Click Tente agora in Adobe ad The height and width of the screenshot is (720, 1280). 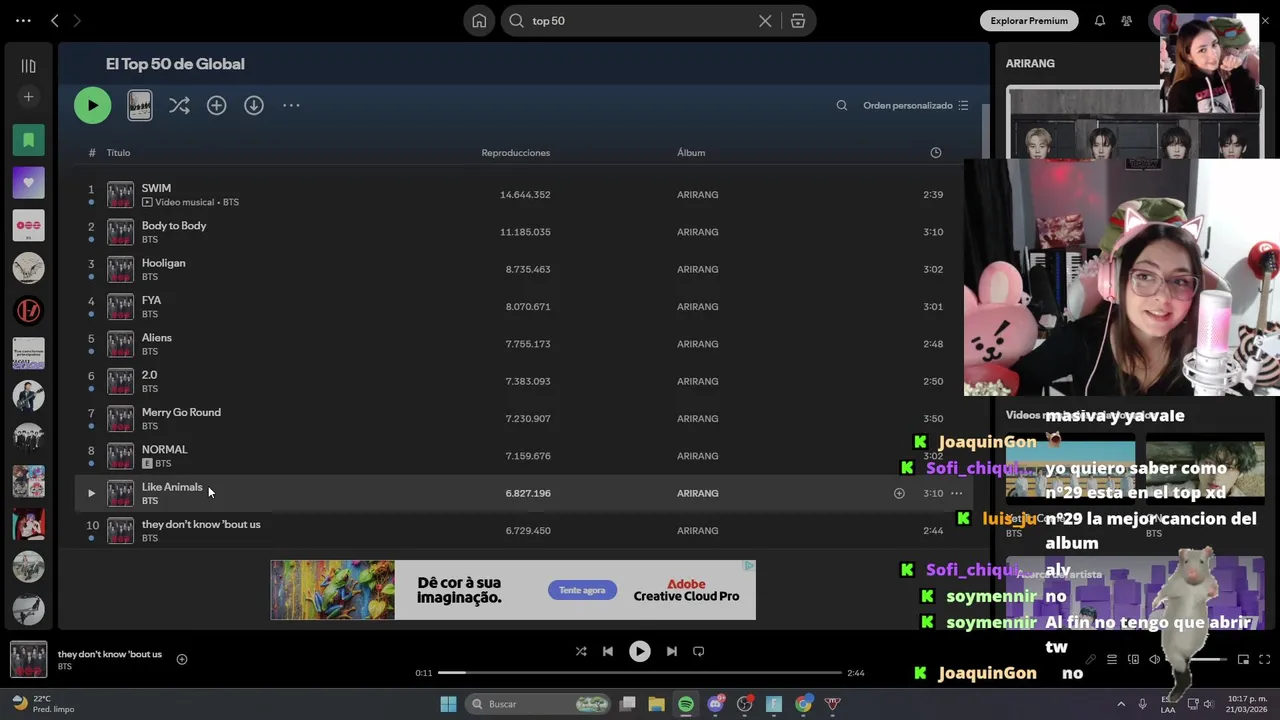pyautogui.click(x=582, y=590)
